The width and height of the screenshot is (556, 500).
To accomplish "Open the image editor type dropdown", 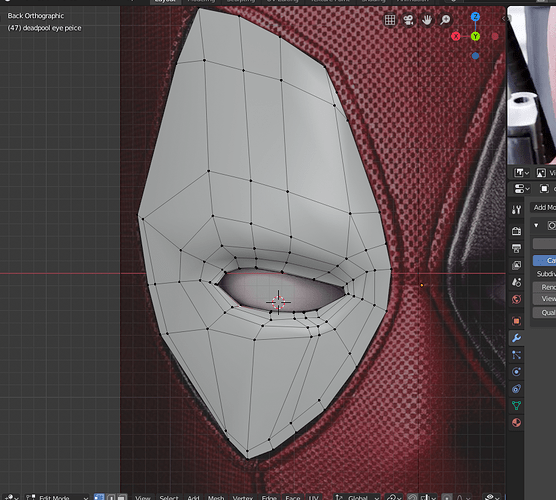I will [x=522, y=173].
